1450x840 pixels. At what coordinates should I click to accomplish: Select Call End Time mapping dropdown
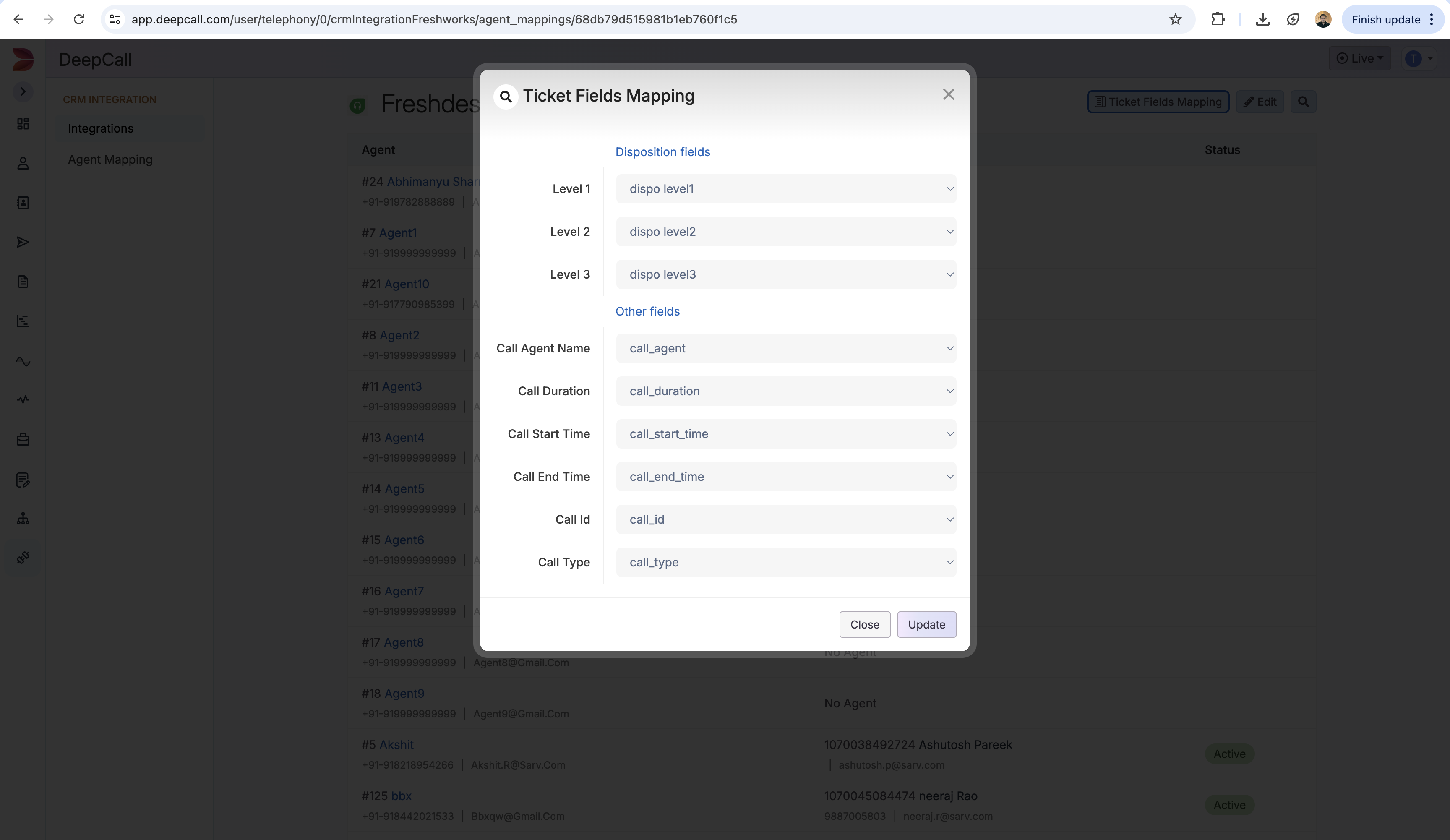[785, 476]
